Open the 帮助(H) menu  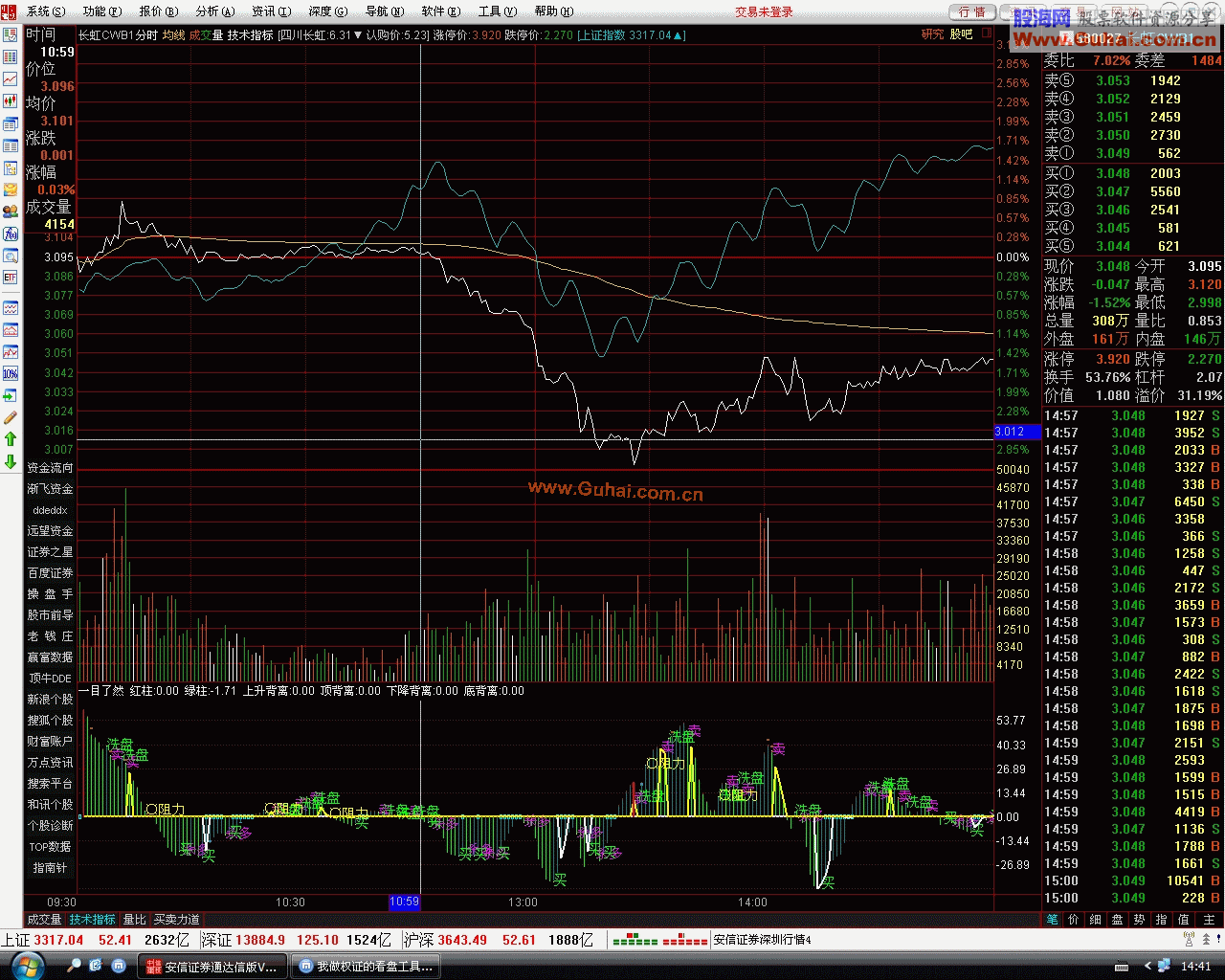click(x=553, y=11)
